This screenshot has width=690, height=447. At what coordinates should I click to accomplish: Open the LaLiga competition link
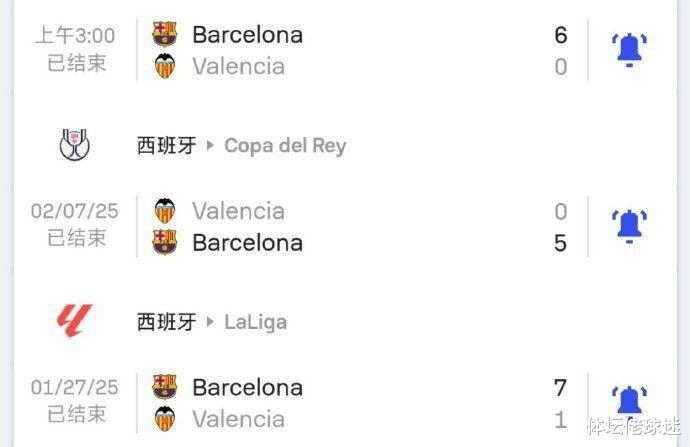pyautogui.click(x=256, y=322)
